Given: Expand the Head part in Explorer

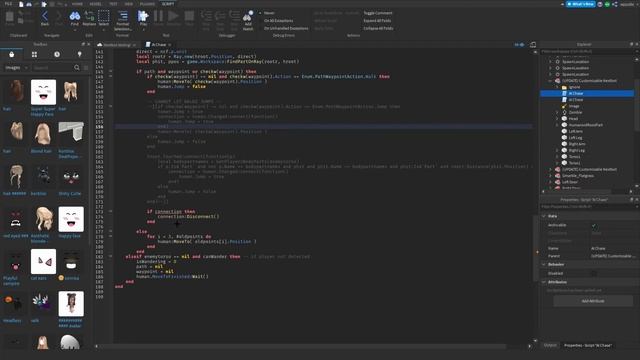Looking at the screenshot, I should [x=557, y=119].
